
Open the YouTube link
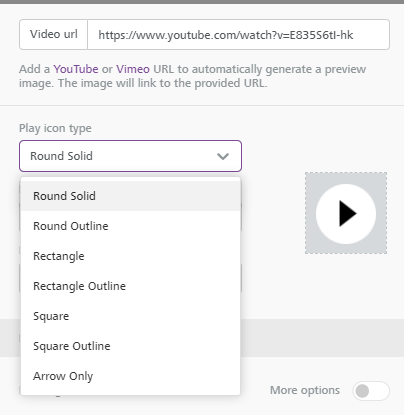(76, 69)
